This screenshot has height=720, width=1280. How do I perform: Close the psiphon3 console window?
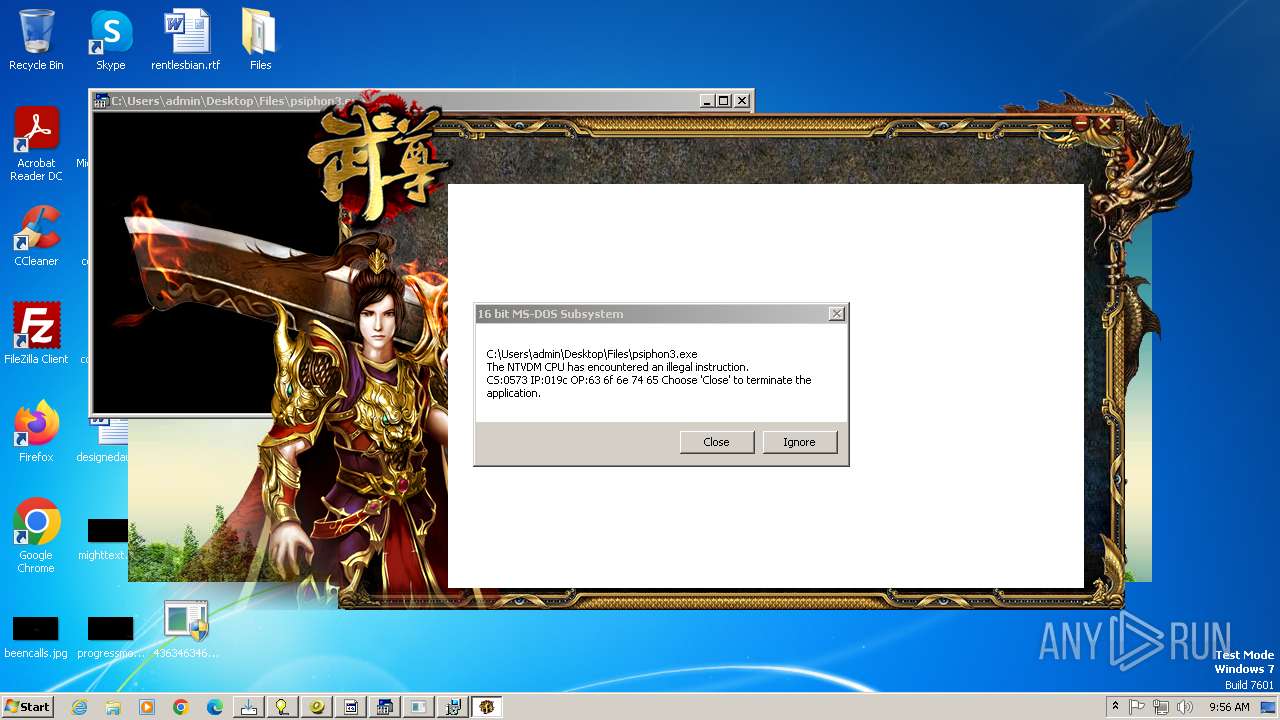point(742,100)
